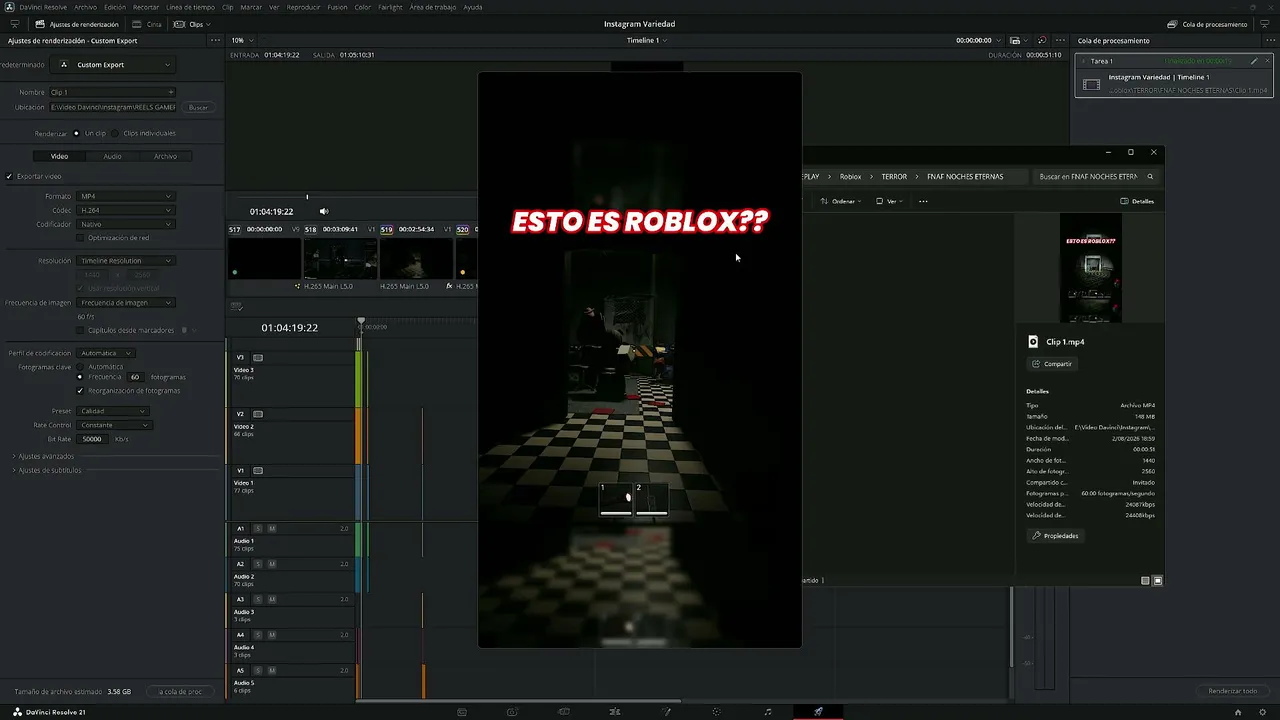Uncheck Exportar video checkbox
Screen dimensions: 1280x720
tap(9, 176)
